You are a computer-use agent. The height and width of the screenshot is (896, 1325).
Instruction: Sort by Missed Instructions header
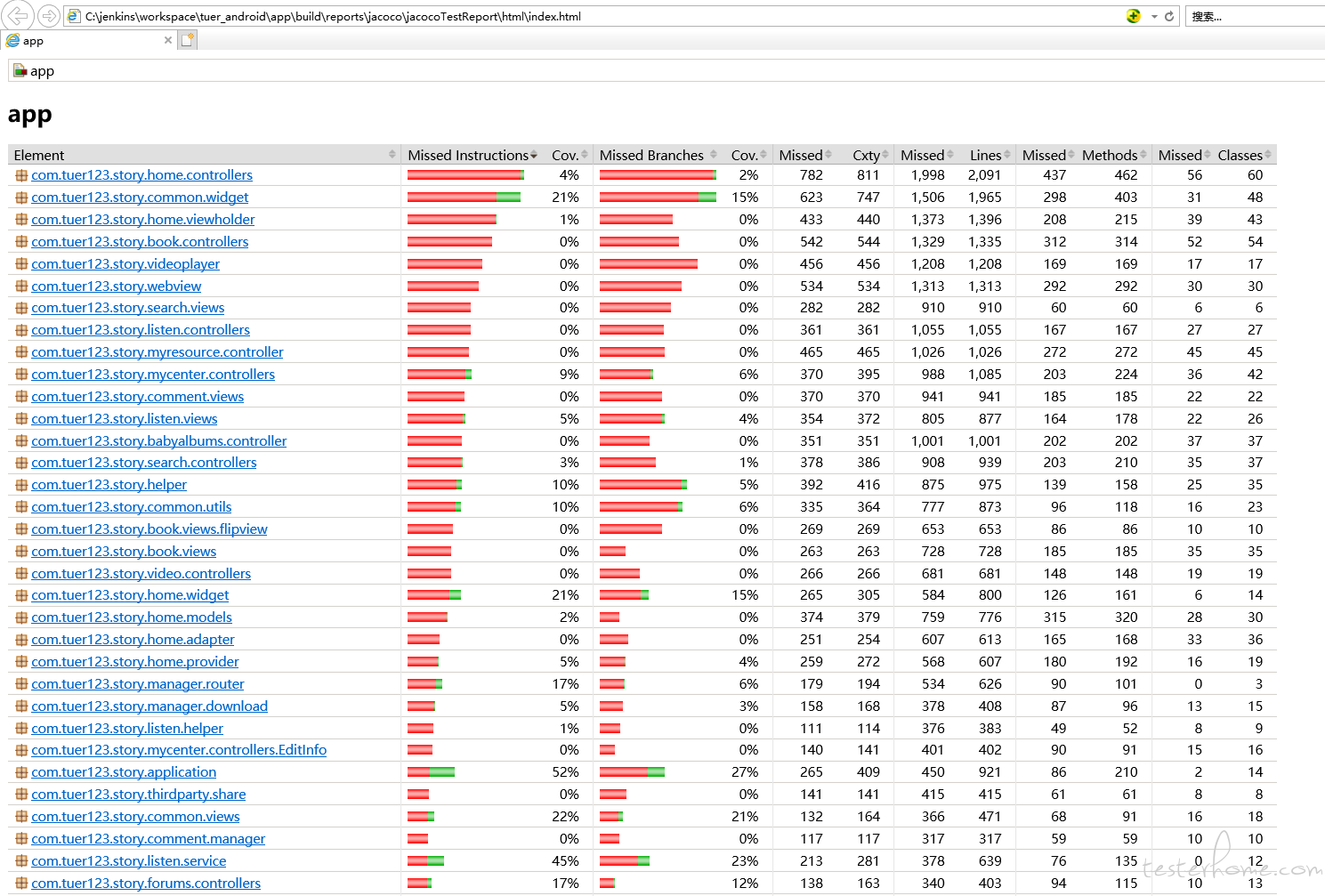[x=472, y=155]
